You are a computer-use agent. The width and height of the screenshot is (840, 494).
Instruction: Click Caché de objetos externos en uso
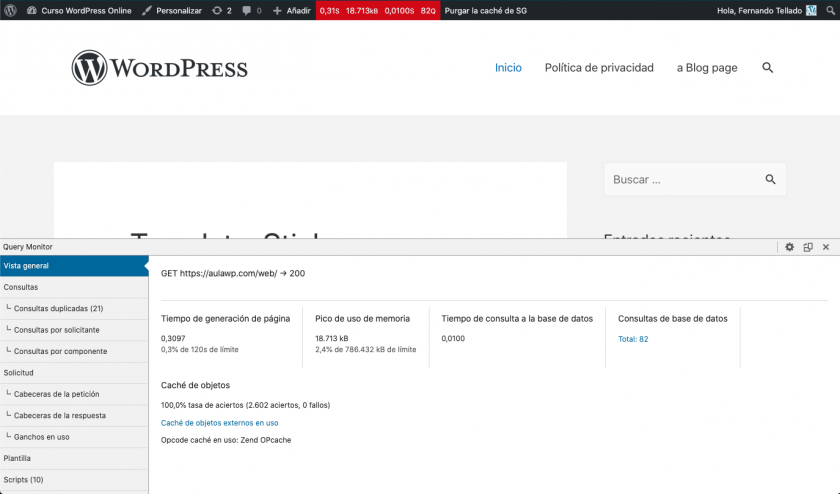(x=219, y=423)
